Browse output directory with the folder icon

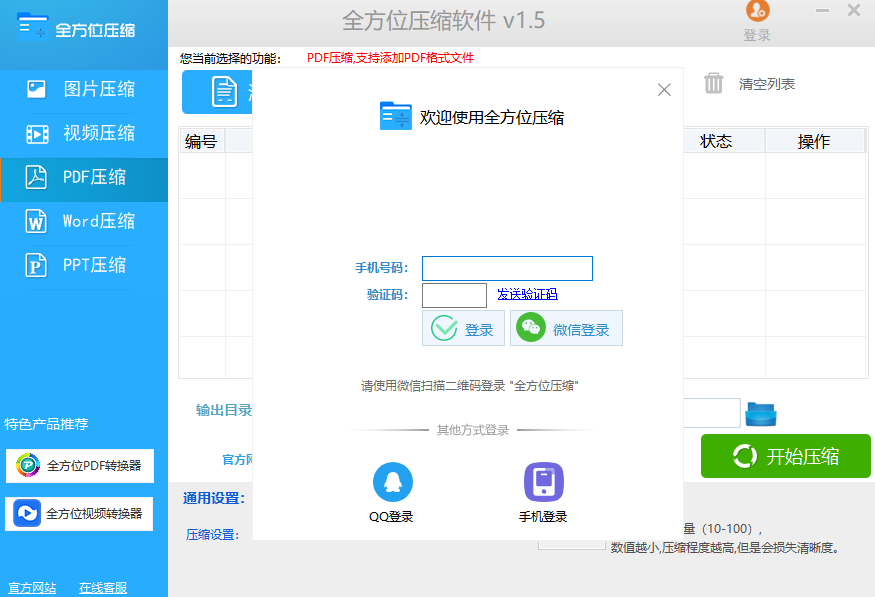pos(760,412)
